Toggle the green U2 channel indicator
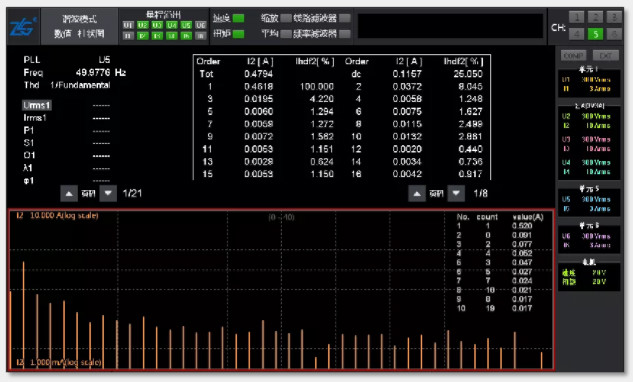Viewport: 633px width, 382px height. (143, 25)
